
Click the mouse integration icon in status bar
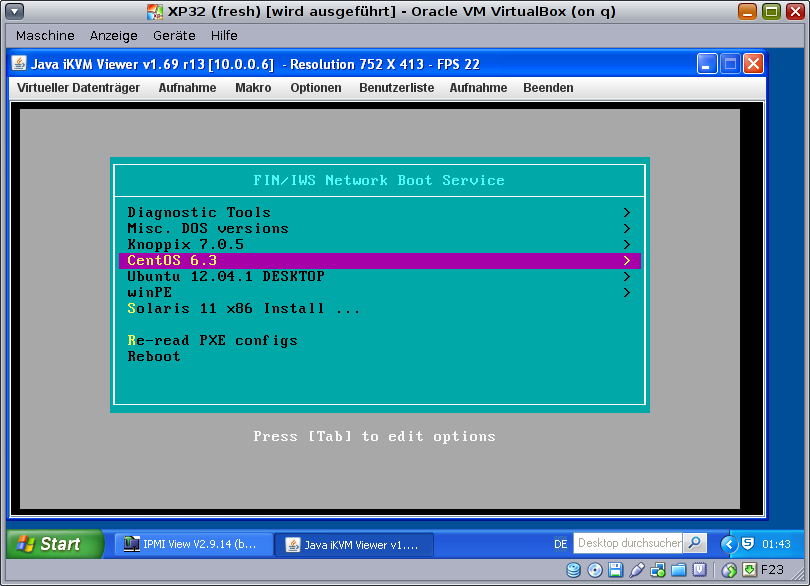tap(729, 570)
